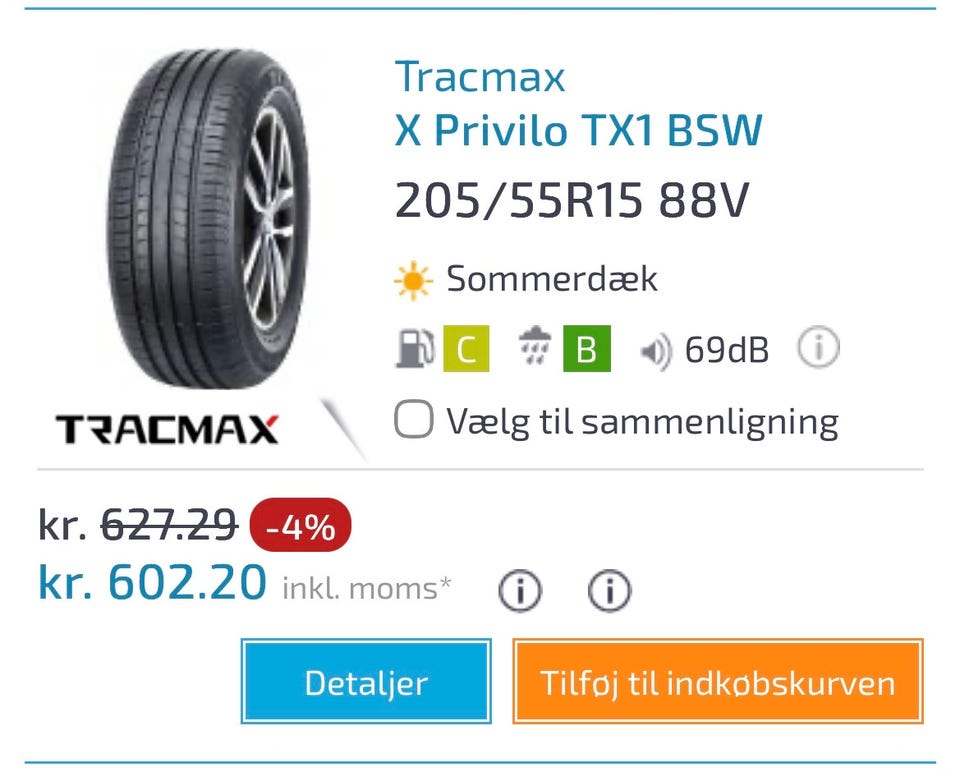Click the wet grip rain icon
Screen dimensions: 960x781
[x=537, y=350]
